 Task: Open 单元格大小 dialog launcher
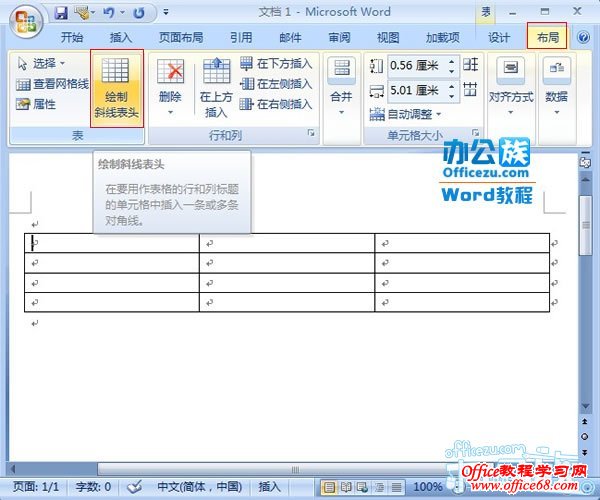(x=476, y=133)
